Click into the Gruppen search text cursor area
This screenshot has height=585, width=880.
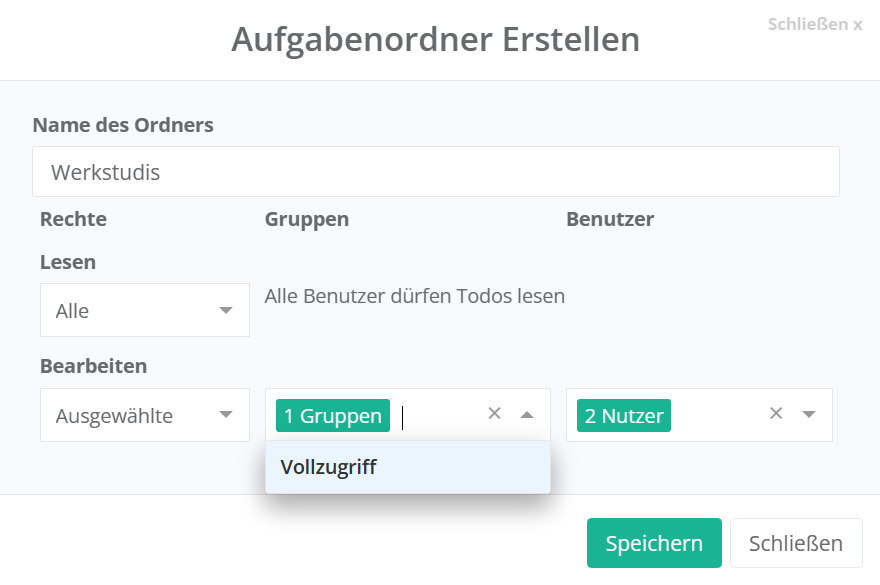(x=435, y=416)
